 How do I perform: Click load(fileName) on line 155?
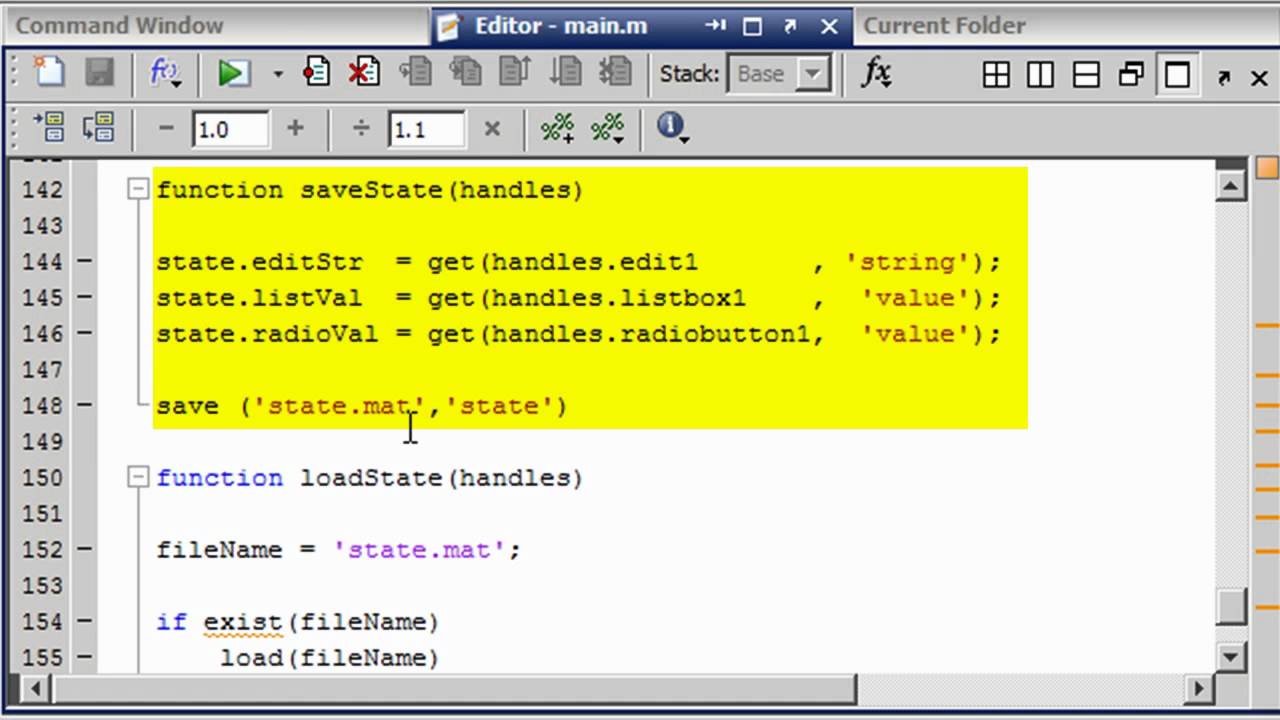(x=330, y=658)
